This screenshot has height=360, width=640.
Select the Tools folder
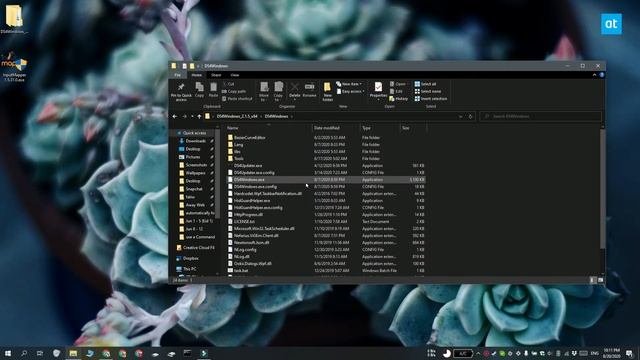click(x=239, y=158)
